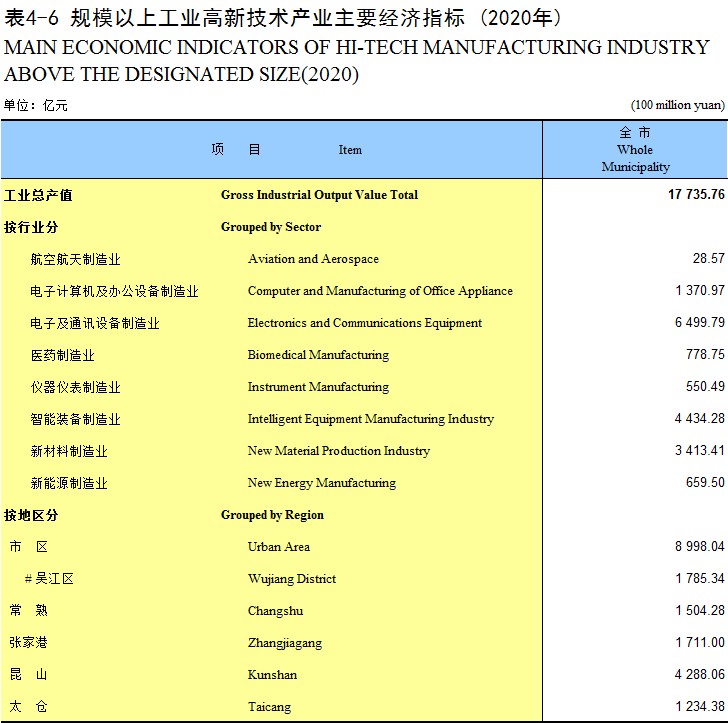Click the Grouped by Region heading
Viewport: 728px width, 723px height.
(272, 515)
